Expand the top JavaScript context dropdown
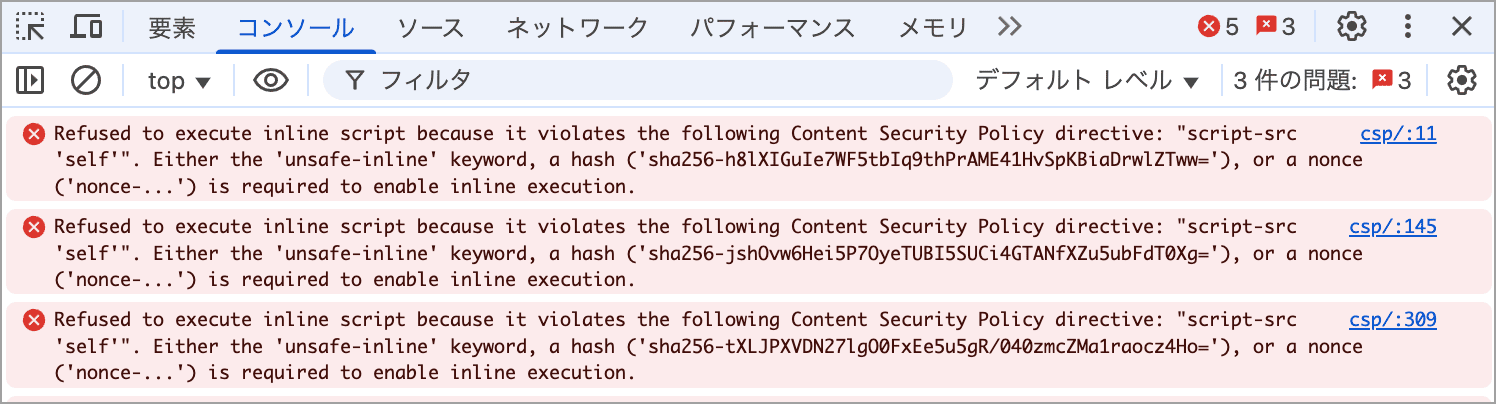 pyautogui.click(x=179, y=81)
